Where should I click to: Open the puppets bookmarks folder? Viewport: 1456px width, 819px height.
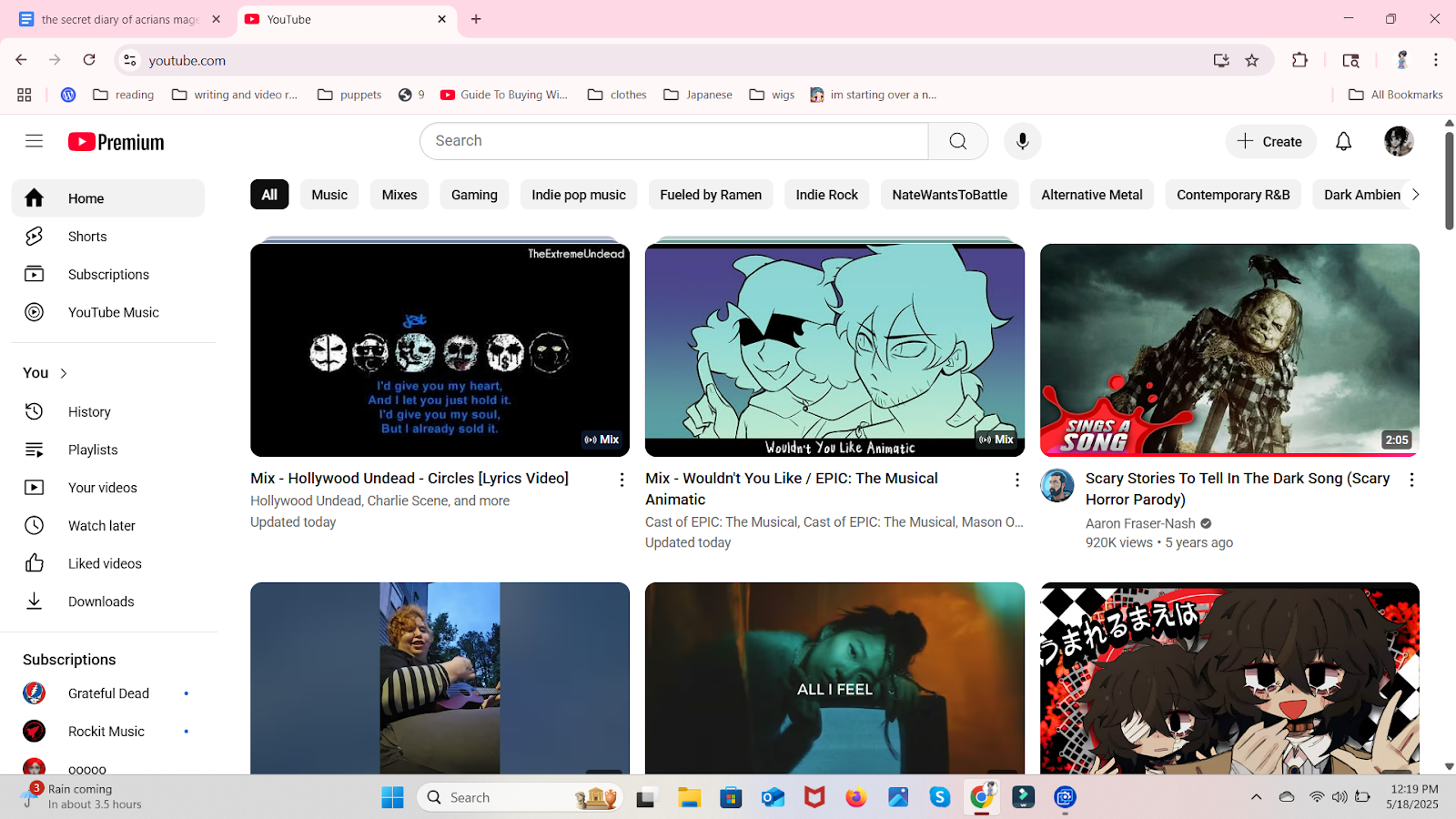(349, 95)
